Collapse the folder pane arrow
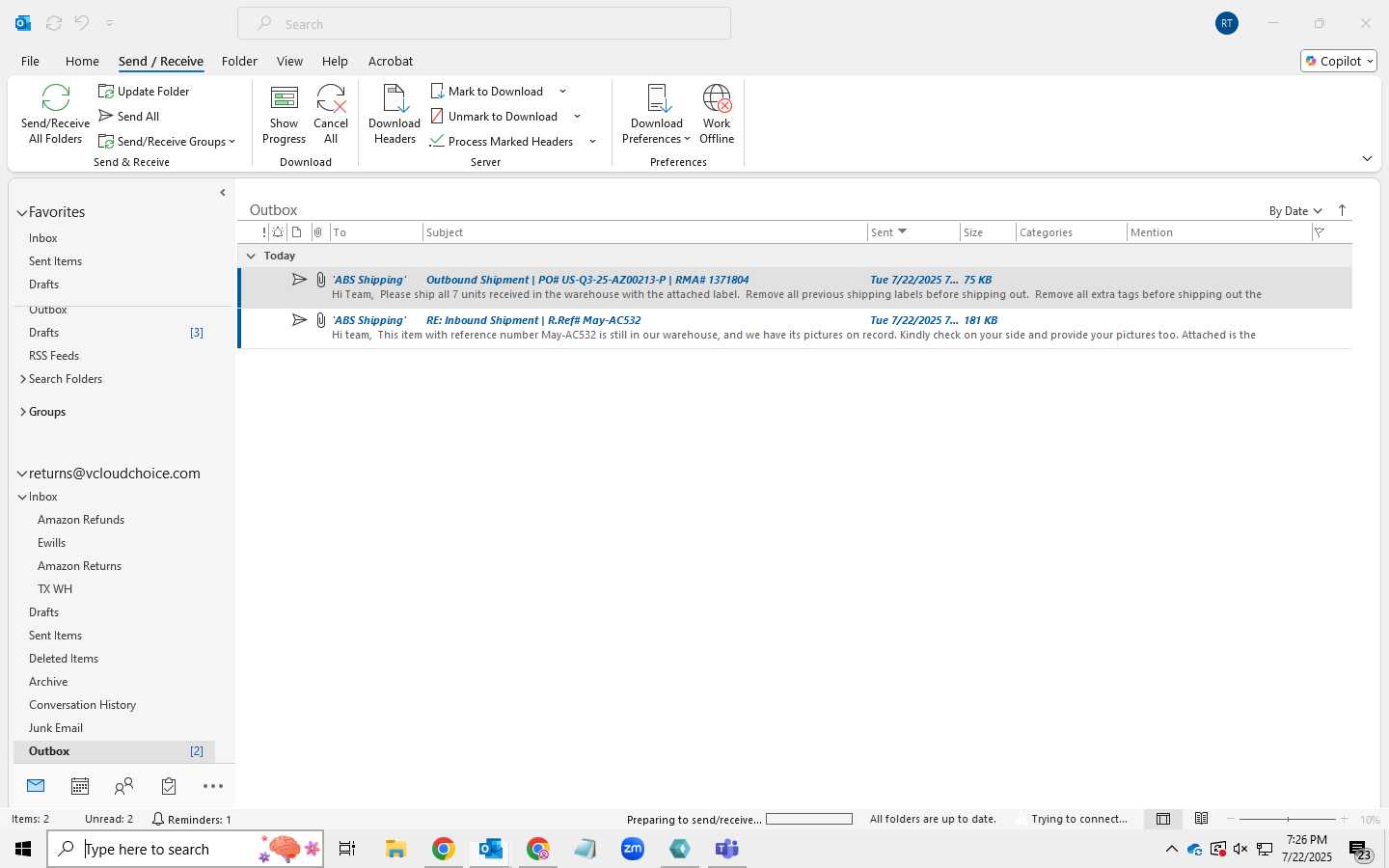This screenshot has width=1389, height=868. [x=223, y=193]
